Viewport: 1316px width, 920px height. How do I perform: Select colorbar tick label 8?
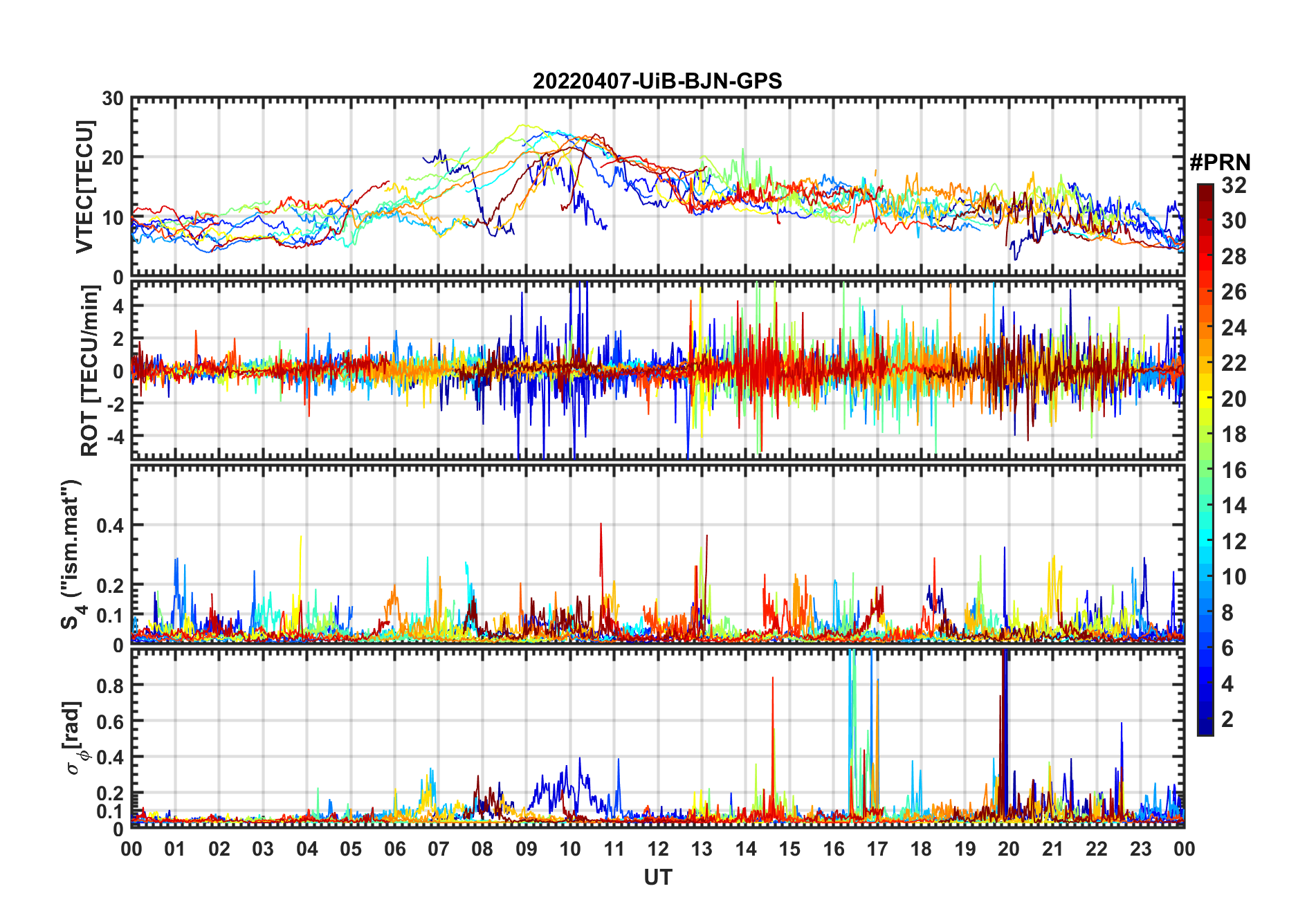[1227, 613]
